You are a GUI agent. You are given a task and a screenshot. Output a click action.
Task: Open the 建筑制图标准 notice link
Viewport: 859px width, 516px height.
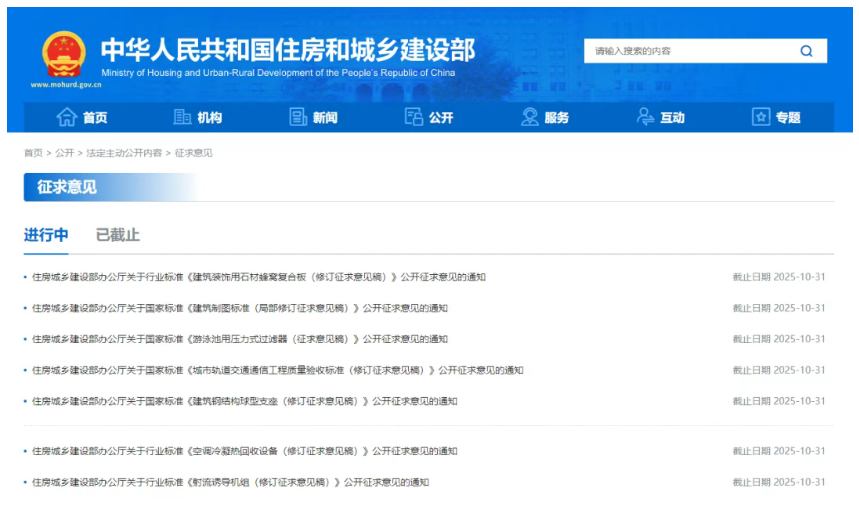pos(240,308)
